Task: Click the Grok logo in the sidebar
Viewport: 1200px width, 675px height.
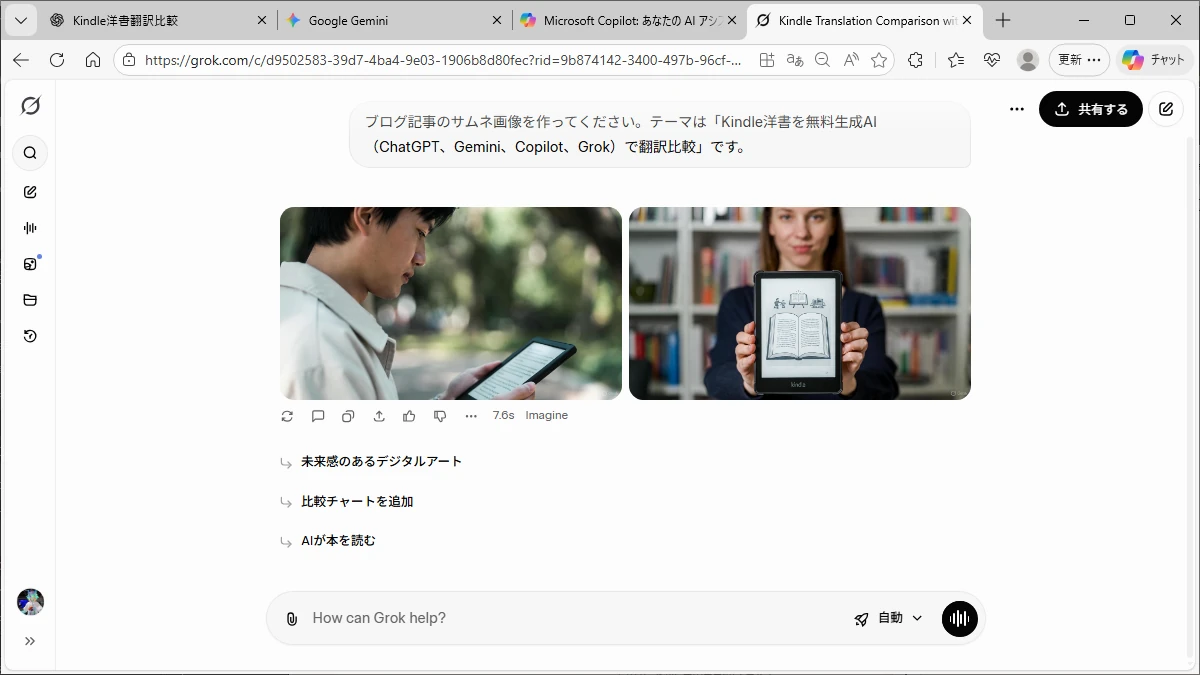Action: point(30,106)
